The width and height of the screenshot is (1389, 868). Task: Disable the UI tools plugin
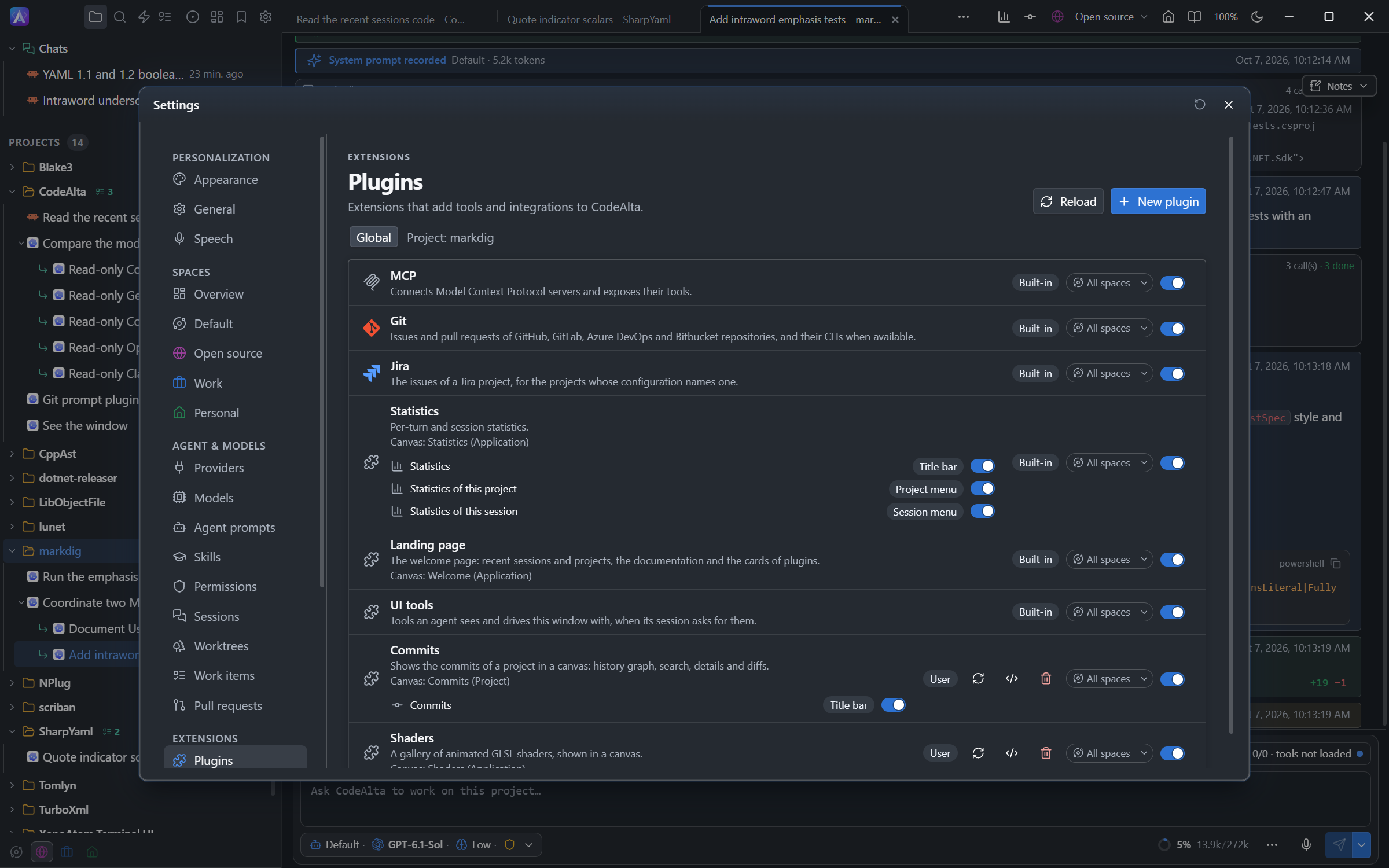click(x=1173, y=612)
